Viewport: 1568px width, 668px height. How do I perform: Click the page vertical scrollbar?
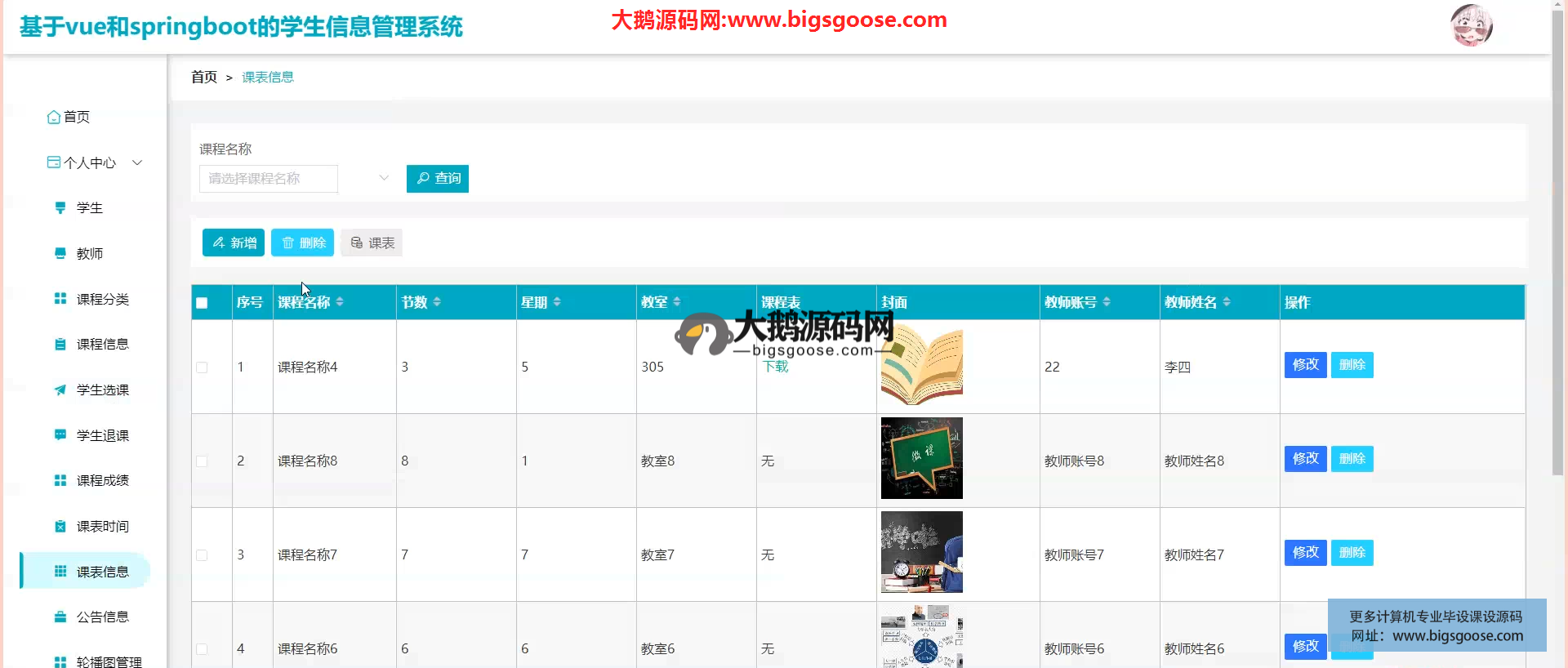coord(1558,245)
